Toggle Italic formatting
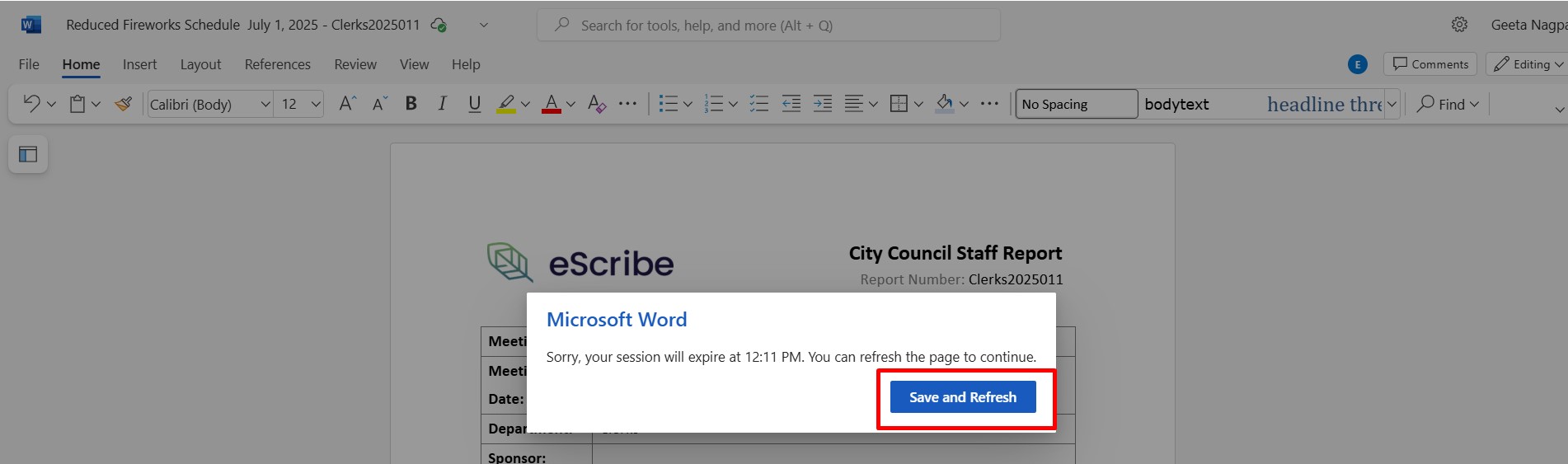The image size is (1568, 464). [x=443, y=104]
